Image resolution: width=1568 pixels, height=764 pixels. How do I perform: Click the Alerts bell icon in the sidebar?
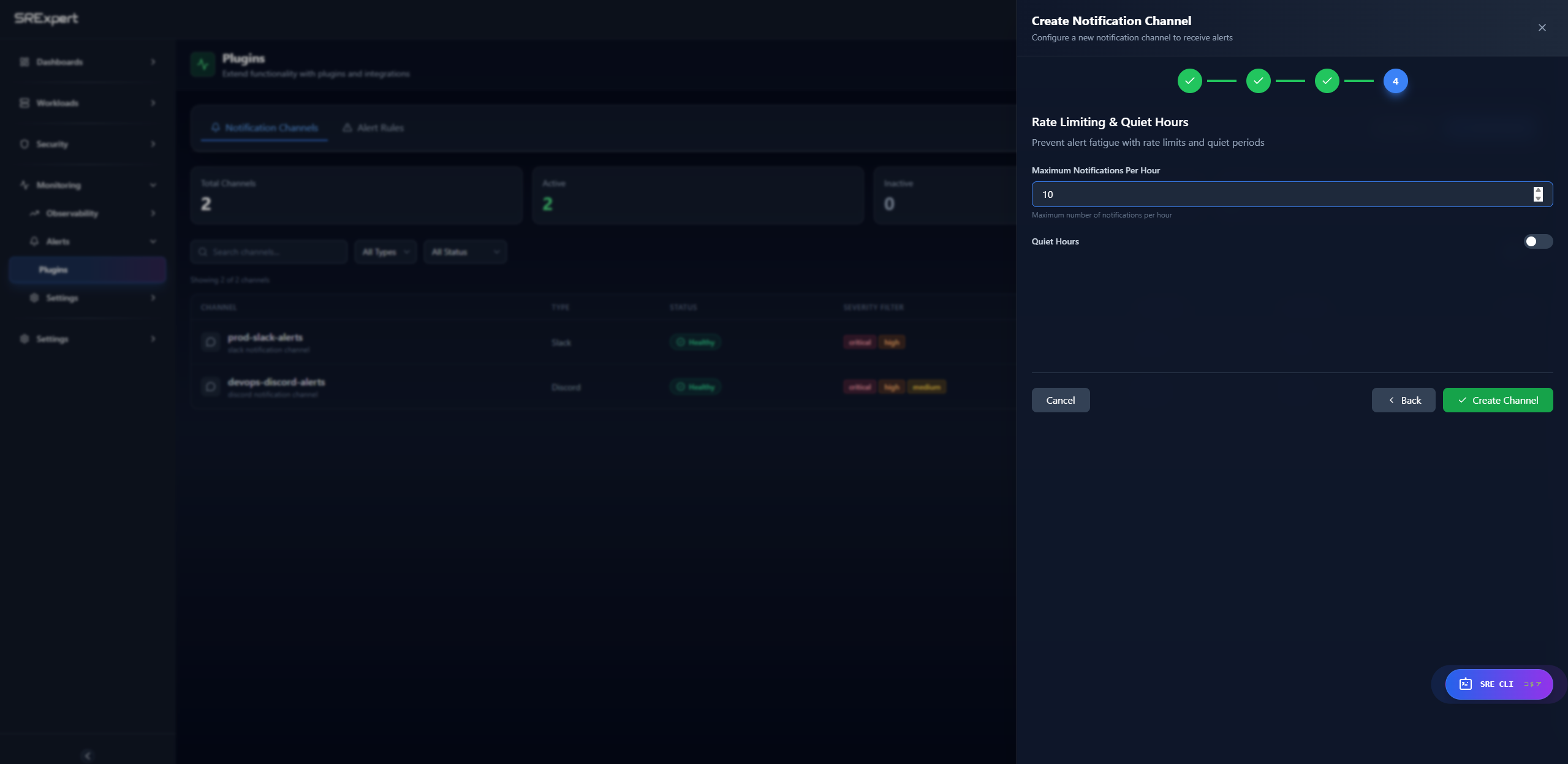pos(34,241)
